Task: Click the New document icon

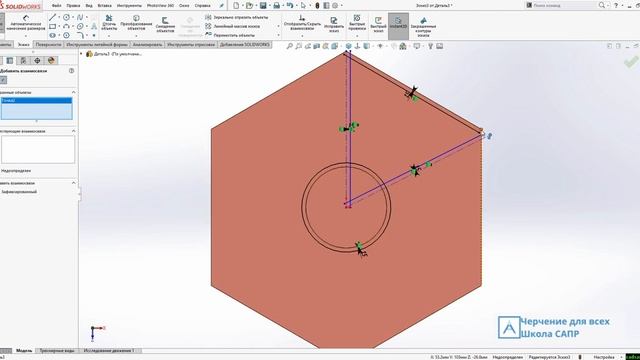Action: click(236, 6)
